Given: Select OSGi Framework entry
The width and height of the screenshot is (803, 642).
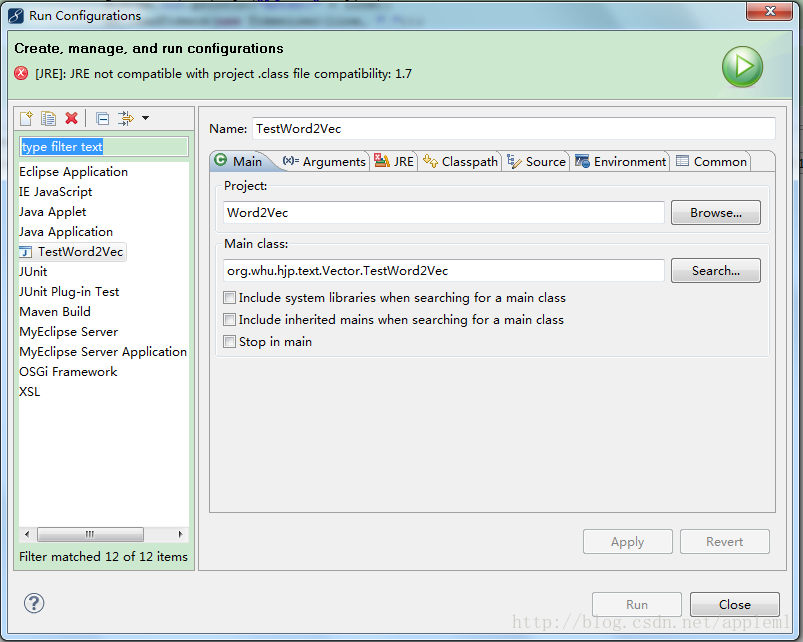Looking at the screenshot, I should [68, 371].
